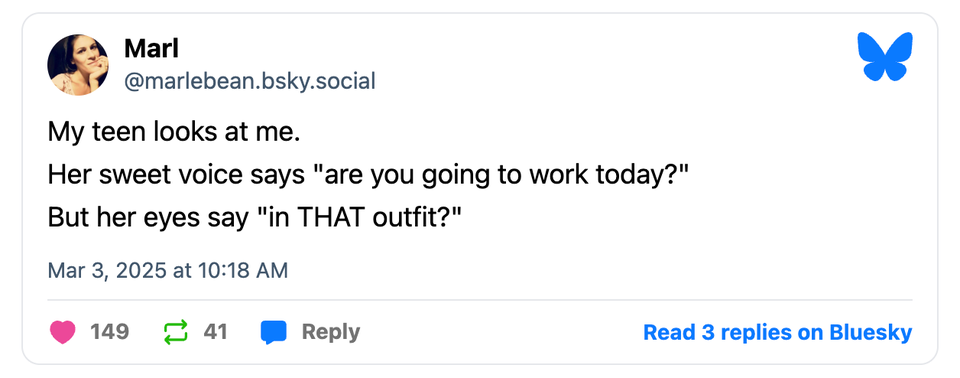Like the post with the heart icon

[x=62, y=332]
